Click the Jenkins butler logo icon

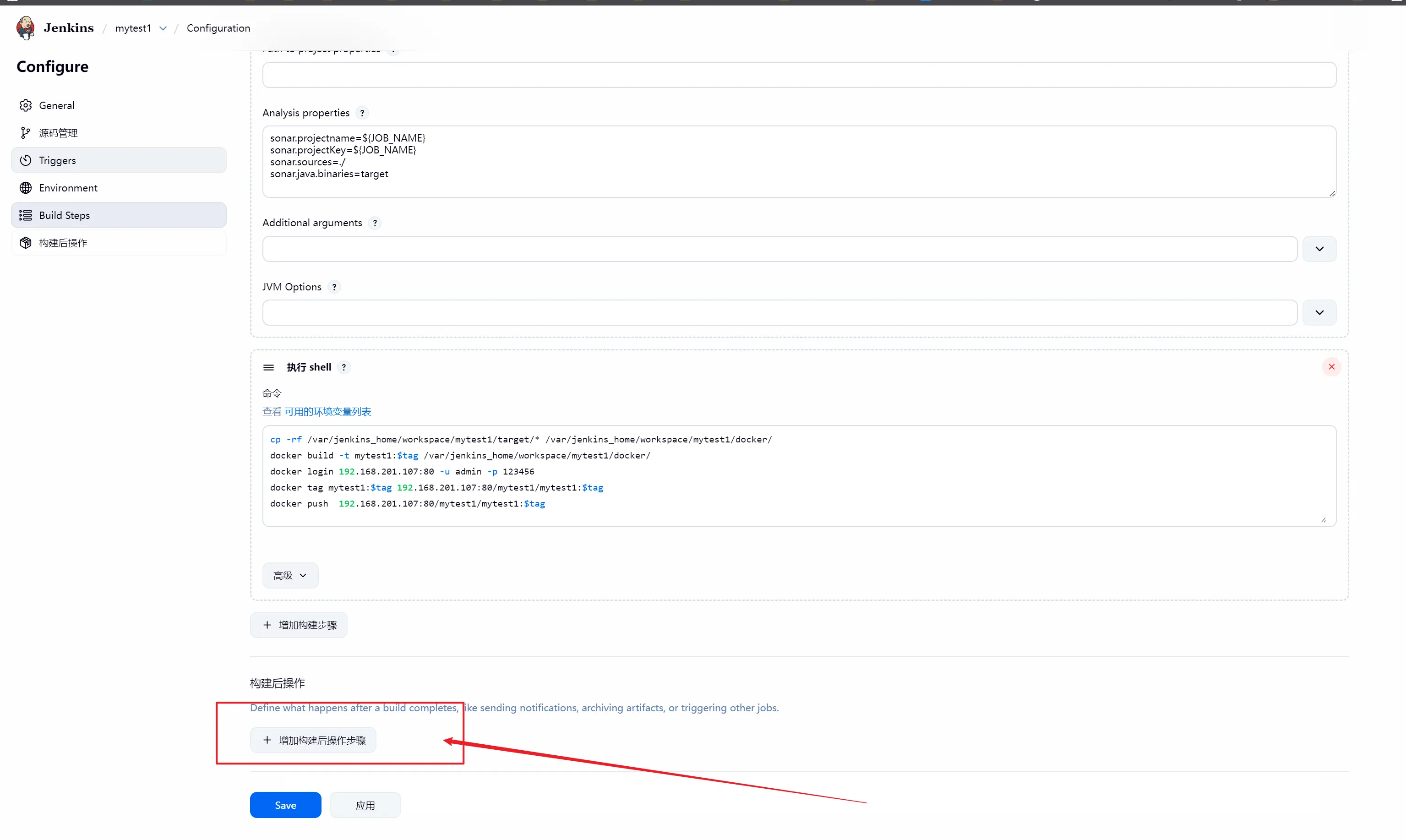(x=26, y=28)
